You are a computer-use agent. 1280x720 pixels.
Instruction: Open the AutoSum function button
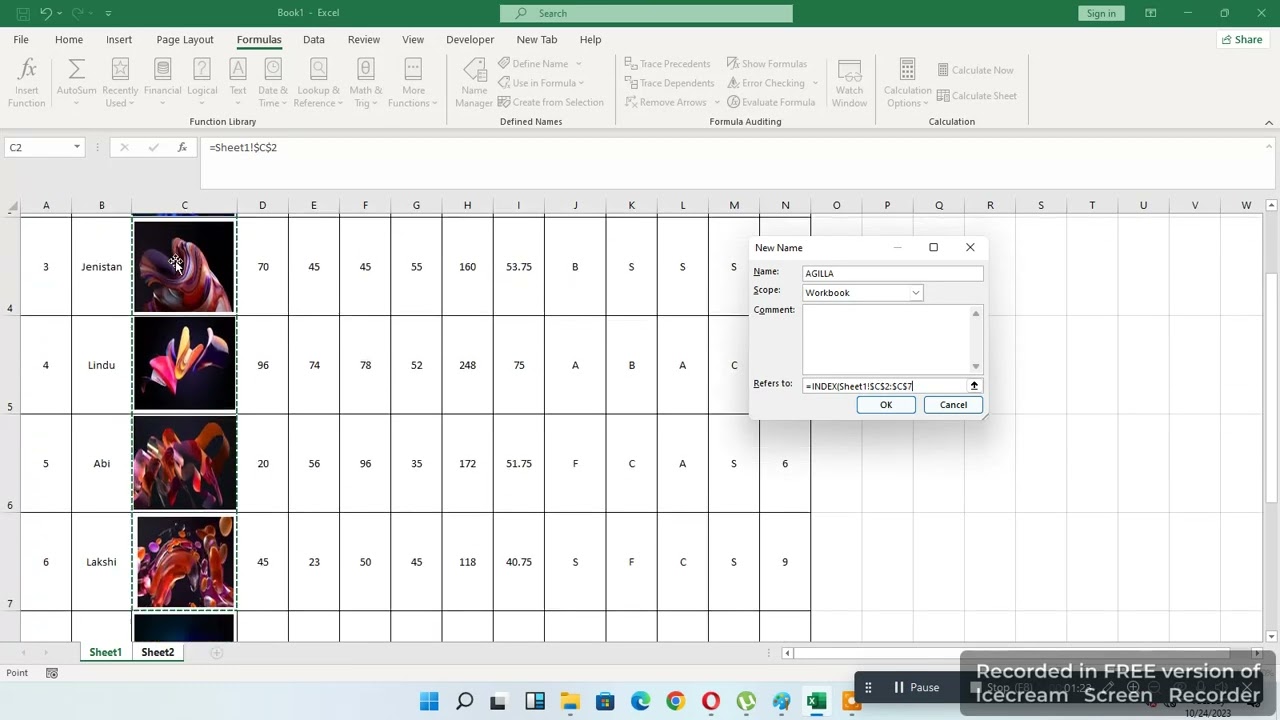point(76,83)
